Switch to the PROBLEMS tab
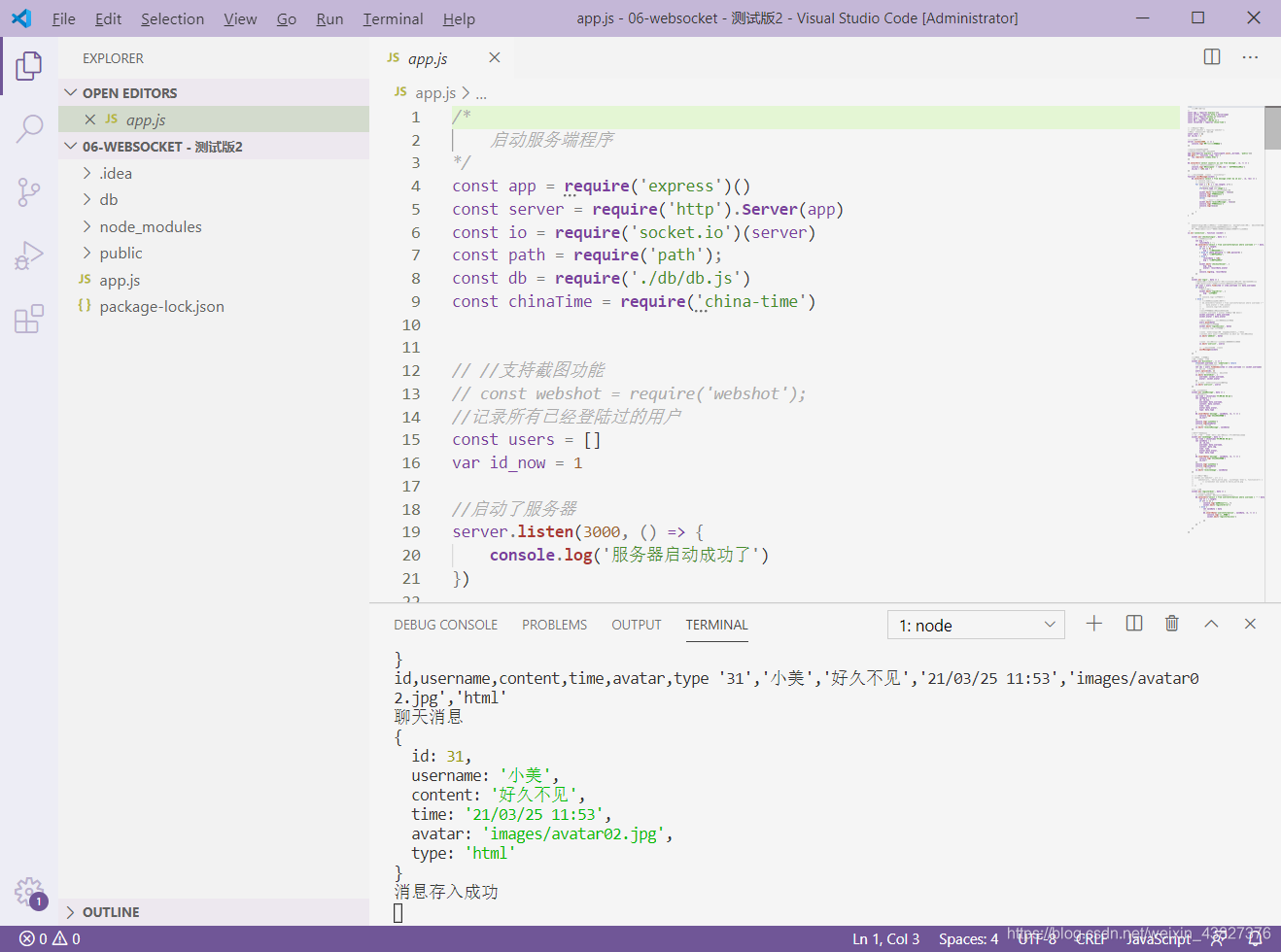 554,625
